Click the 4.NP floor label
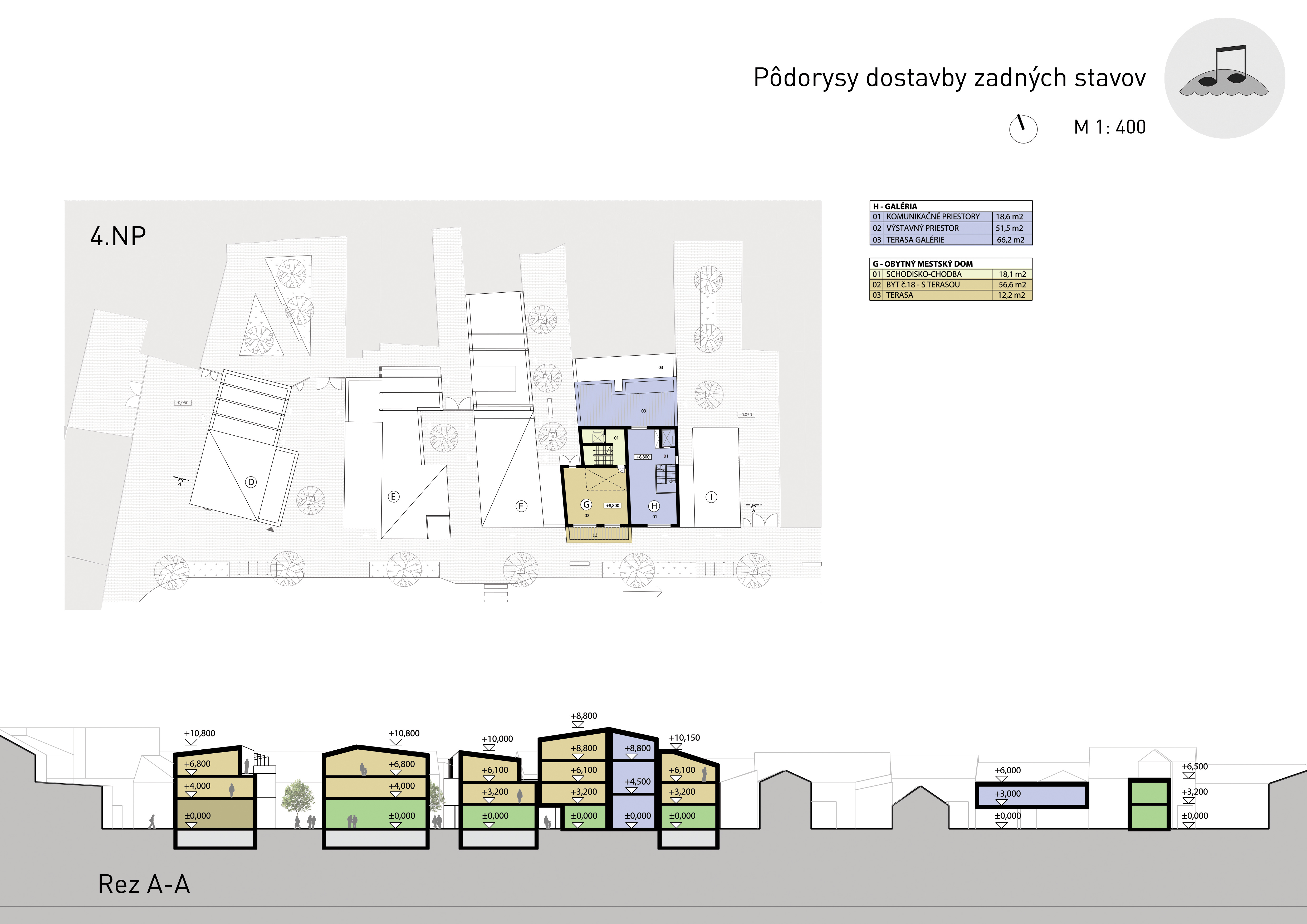1307x924 pixels. coord(118,236)
